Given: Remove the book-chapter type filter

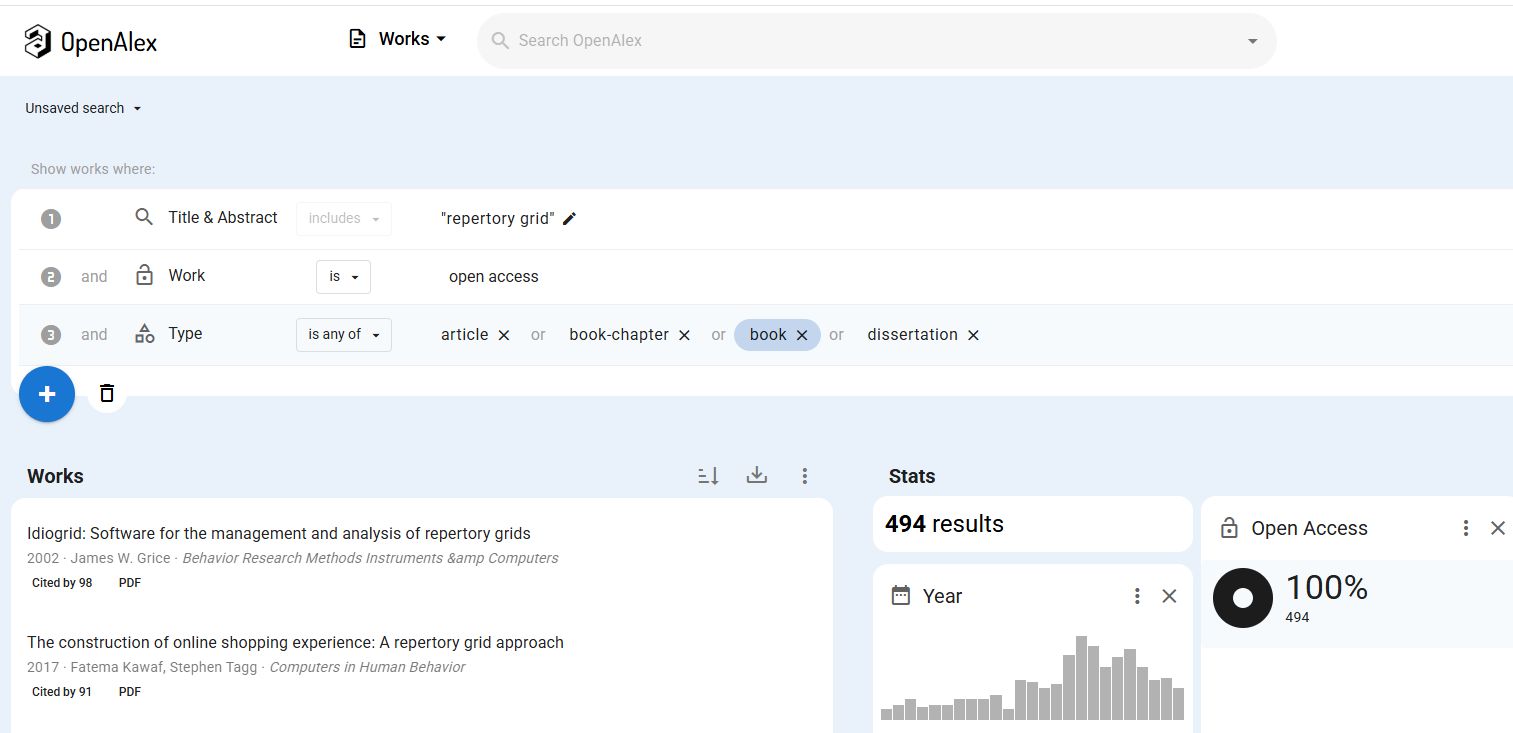Looking at the screenshot, I should [684, 335].
